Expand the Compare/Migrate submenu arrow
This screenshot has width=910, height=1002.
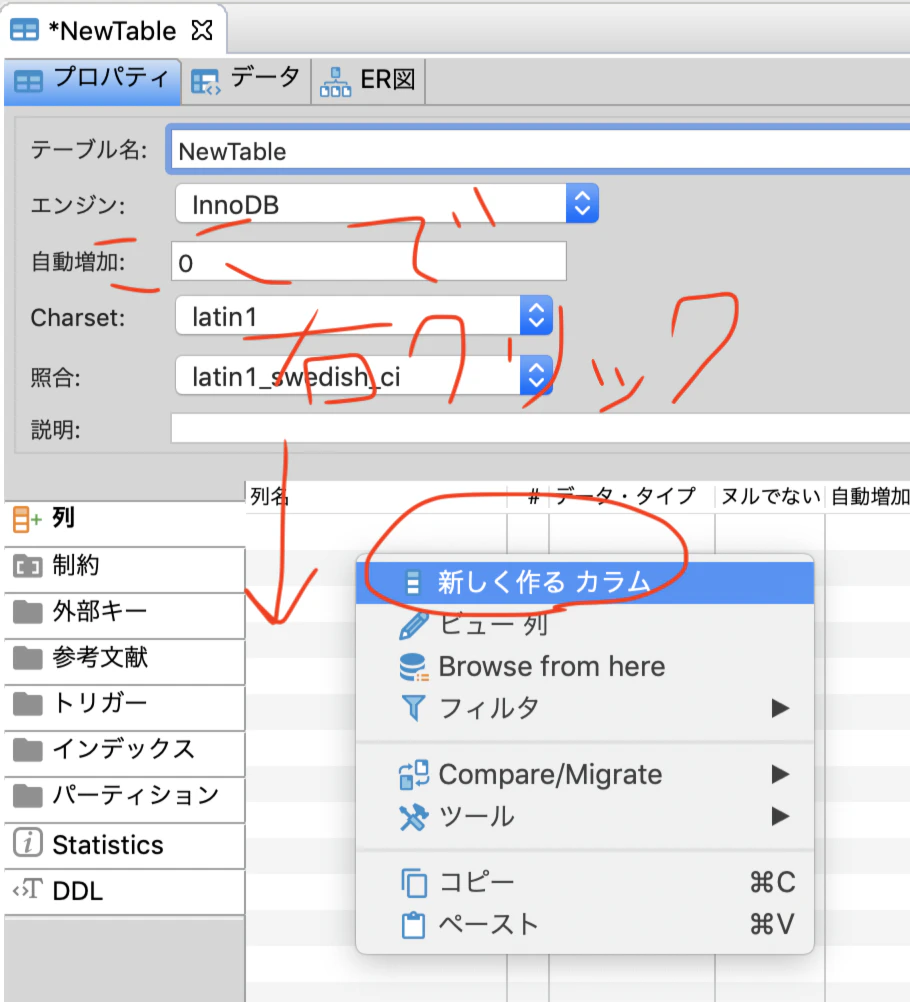780,775
